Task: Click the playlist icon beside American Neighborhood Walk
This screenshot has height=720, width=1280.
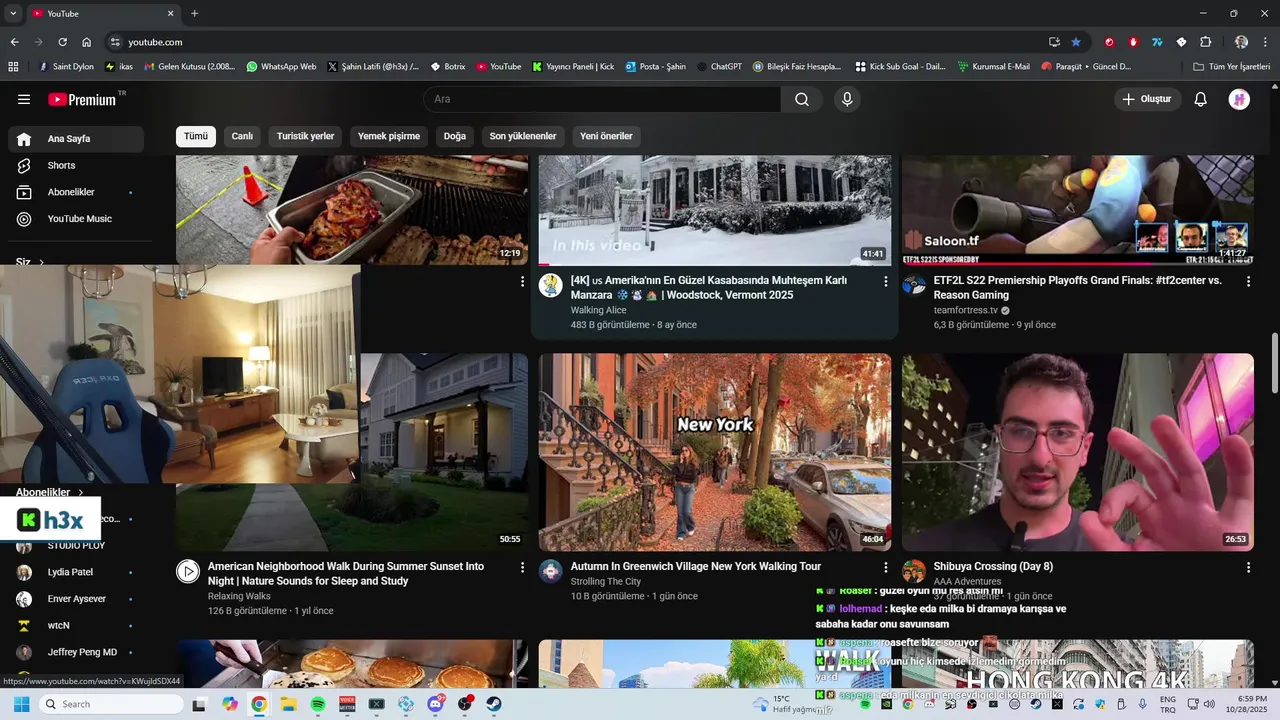Action: [188, 571]
